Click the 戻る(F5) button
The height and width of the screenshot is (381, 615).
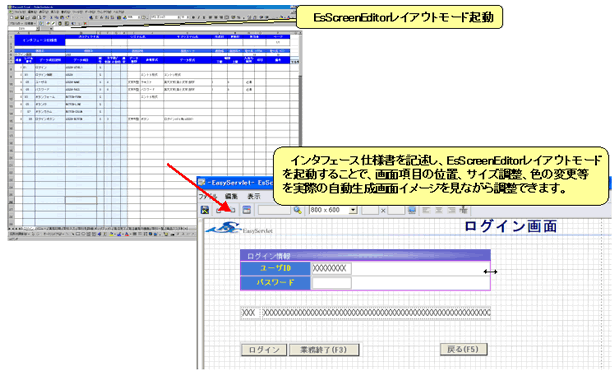464,349
